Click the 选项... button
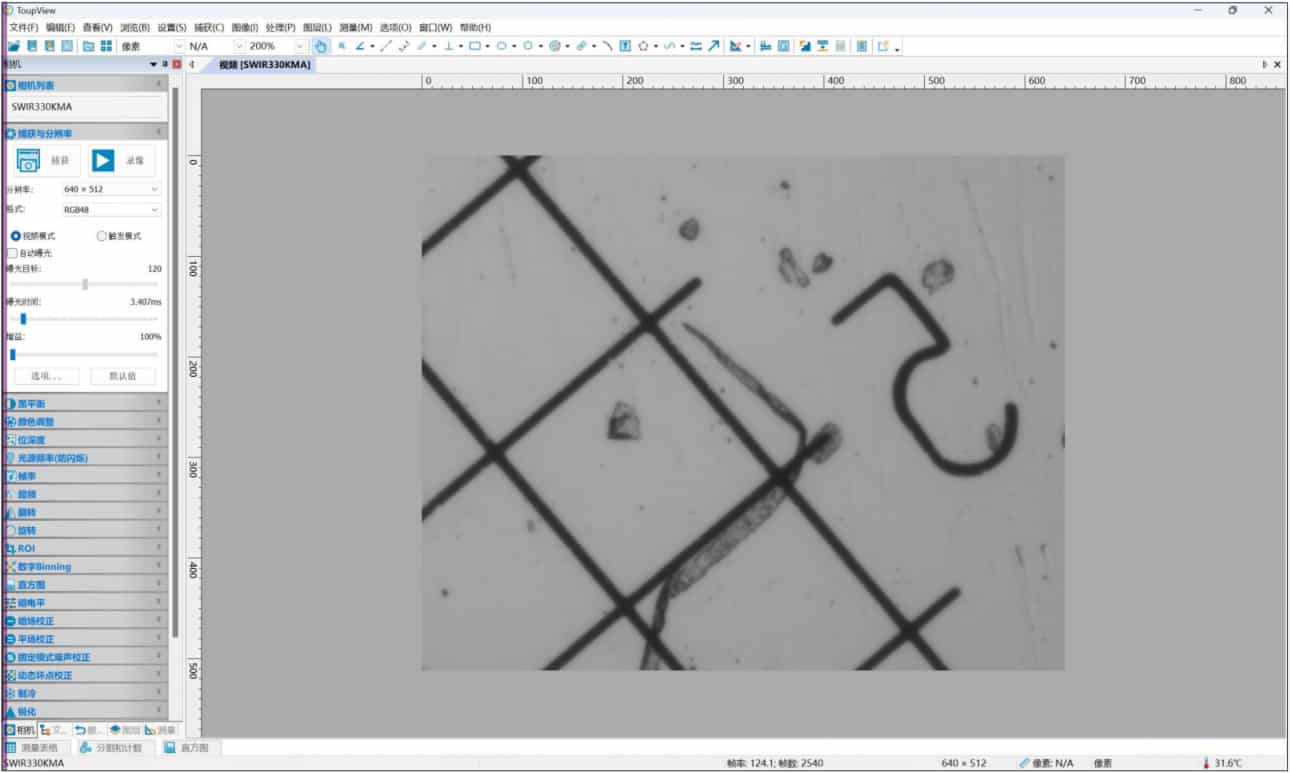 (47, 376)
